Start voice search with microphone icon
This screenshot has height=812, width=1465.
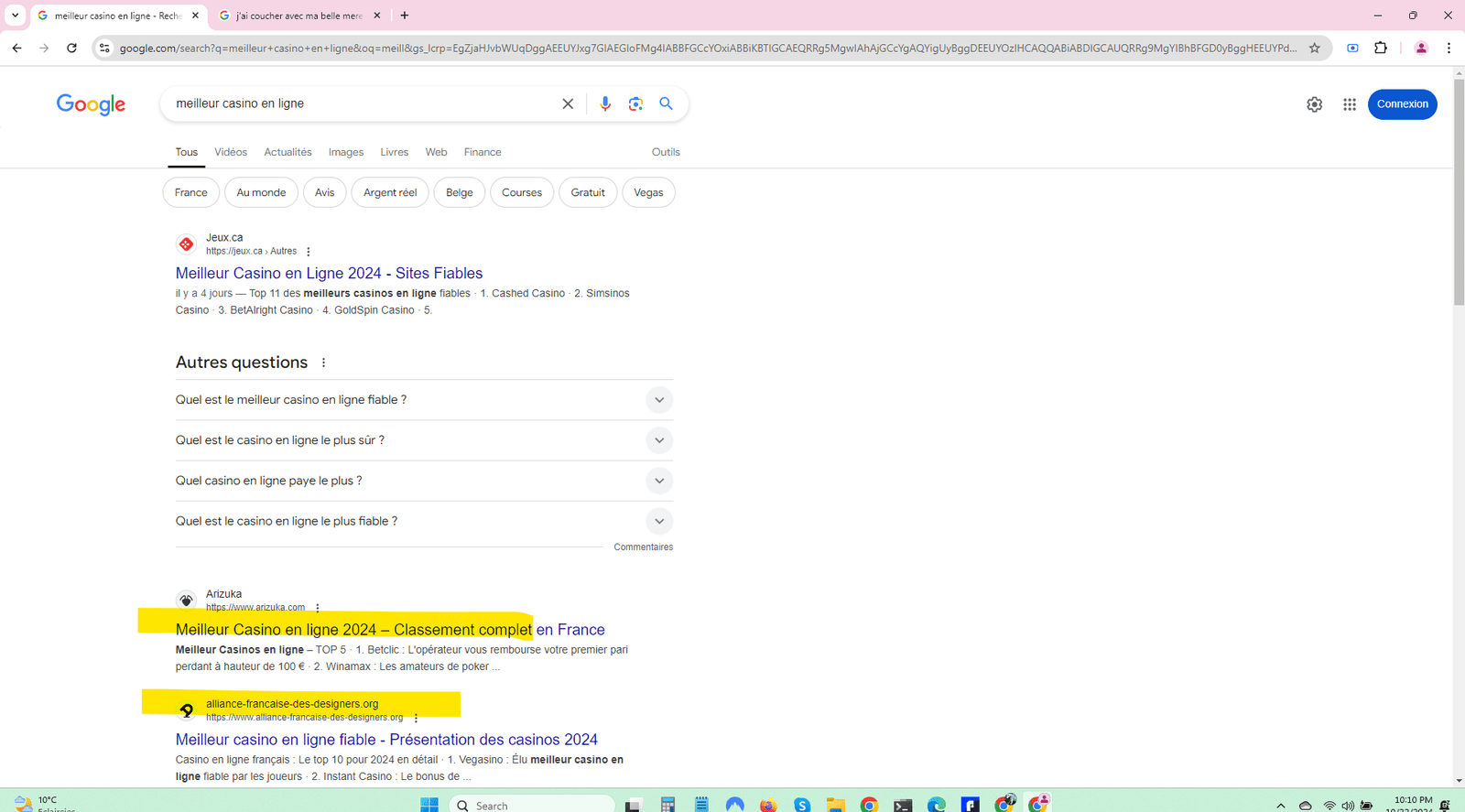coord(605,103)
